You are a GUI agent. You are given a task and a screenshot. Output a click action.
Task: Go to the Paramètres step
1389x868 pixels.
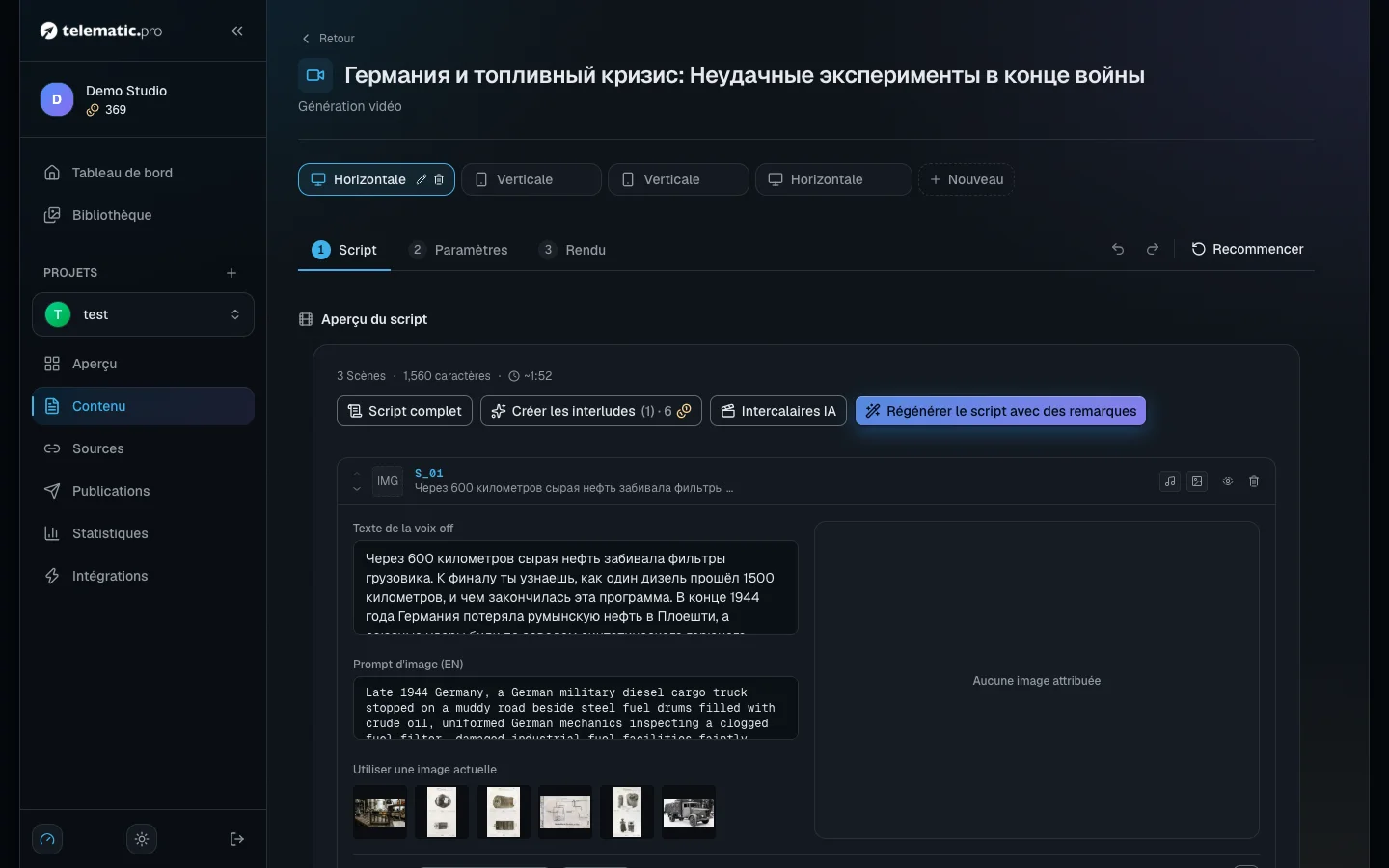[458, 250]
